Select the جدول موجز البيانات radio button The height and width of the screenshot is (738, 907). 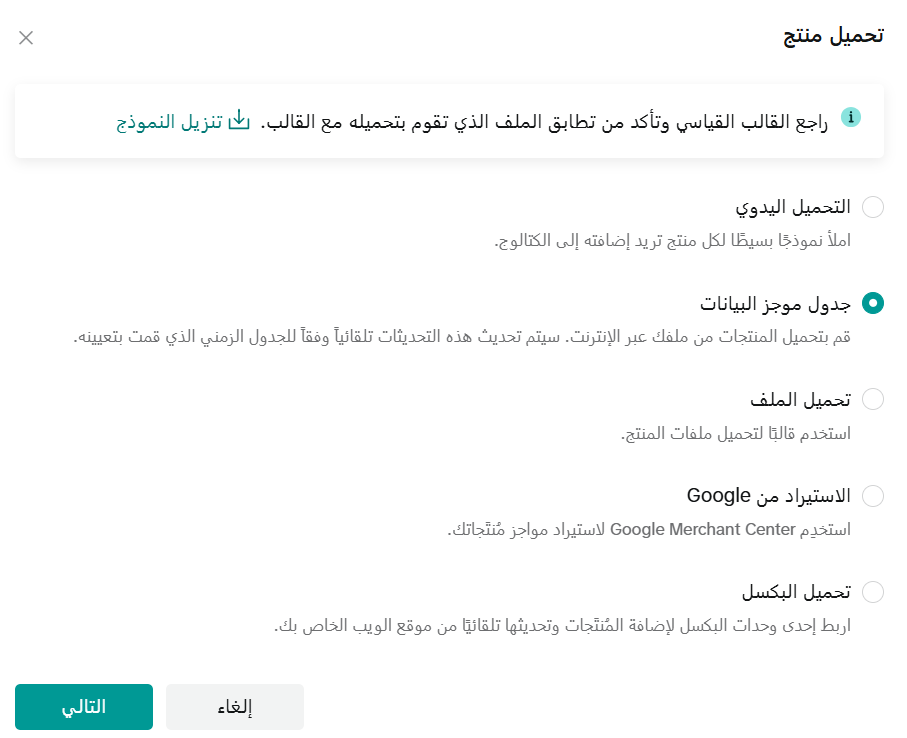tap(873, 303)
